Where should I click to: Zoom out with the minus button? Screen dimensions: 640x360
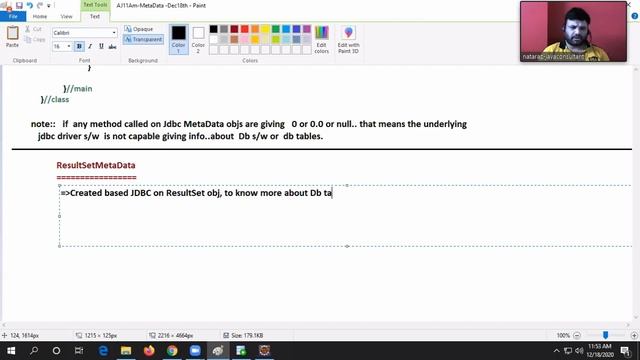577,336
